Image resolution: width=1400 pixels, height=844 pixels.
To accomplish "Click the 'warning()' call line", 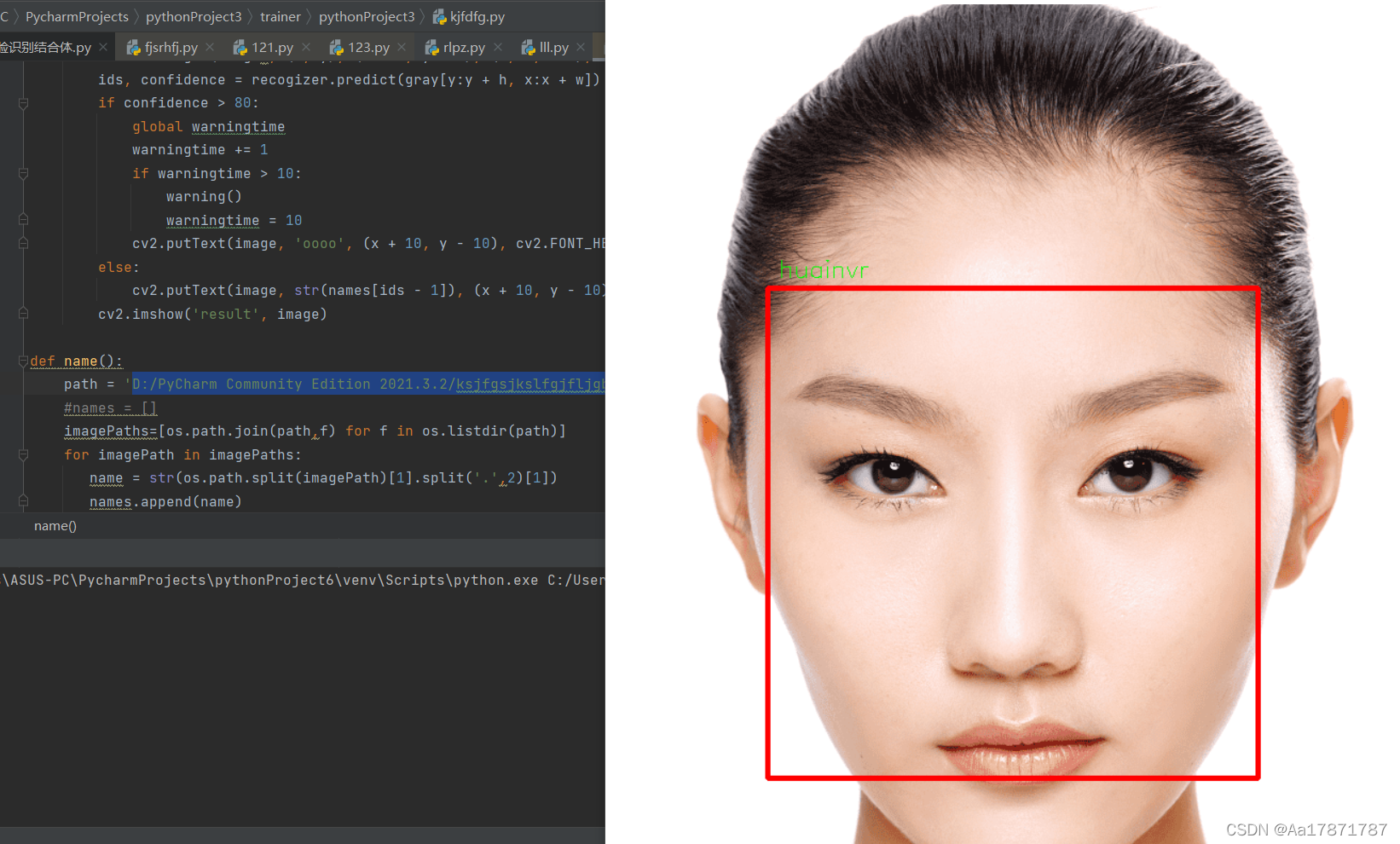I will click(204, 197).
